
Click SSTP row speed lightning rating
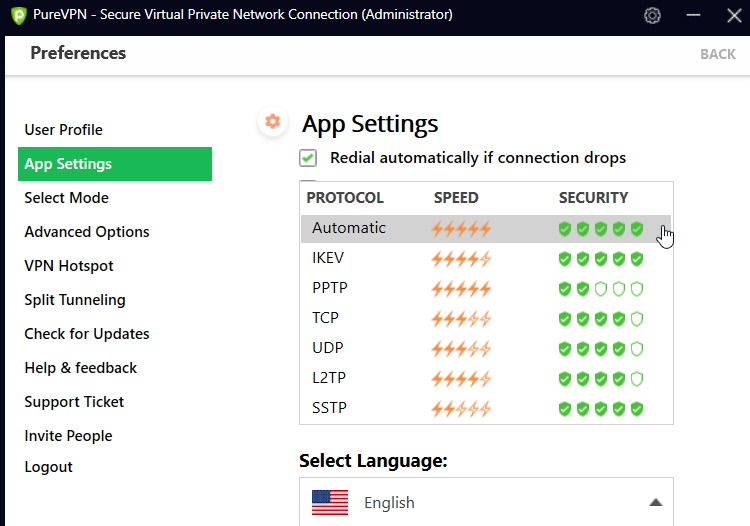pos(461,409)
